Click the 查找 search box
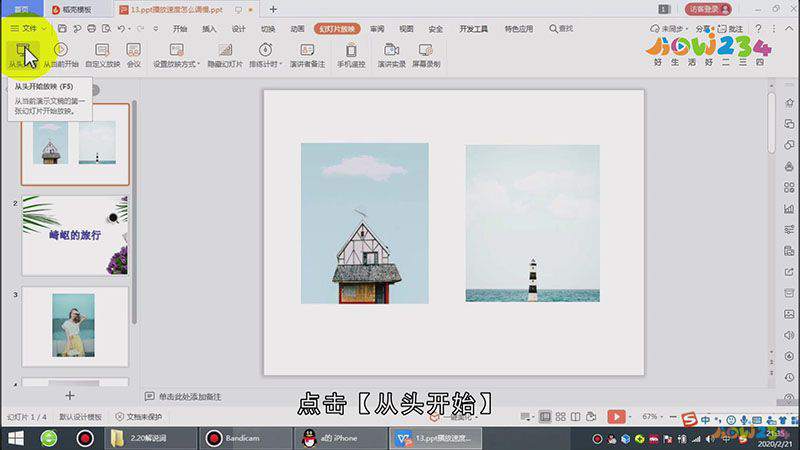800x450 pixels. (x=561, y=29)
